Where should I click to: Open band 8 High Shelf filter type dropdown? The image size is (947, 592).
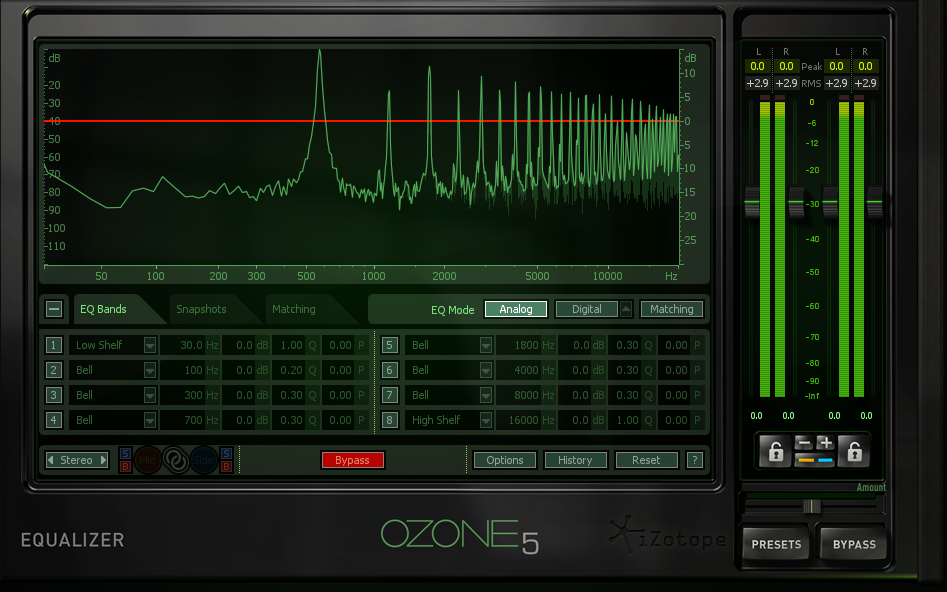pos(486,420)
